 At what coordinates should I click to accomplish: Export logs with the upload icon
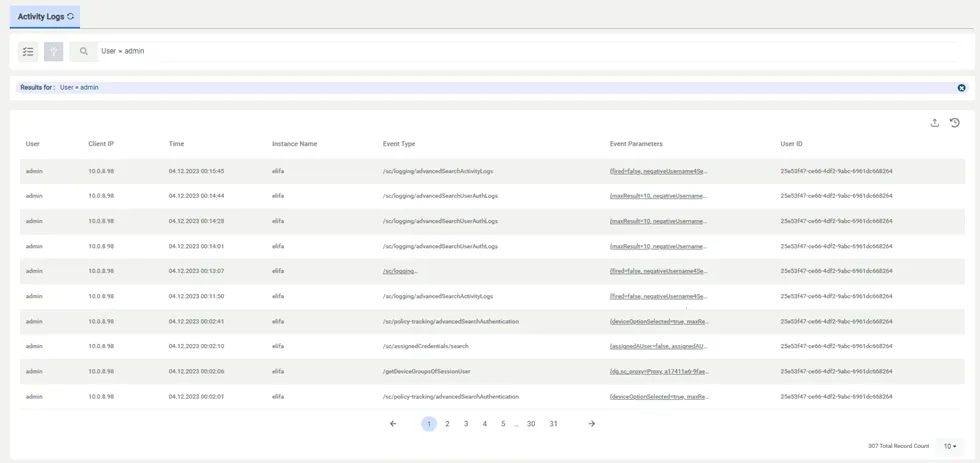[935, 123]
